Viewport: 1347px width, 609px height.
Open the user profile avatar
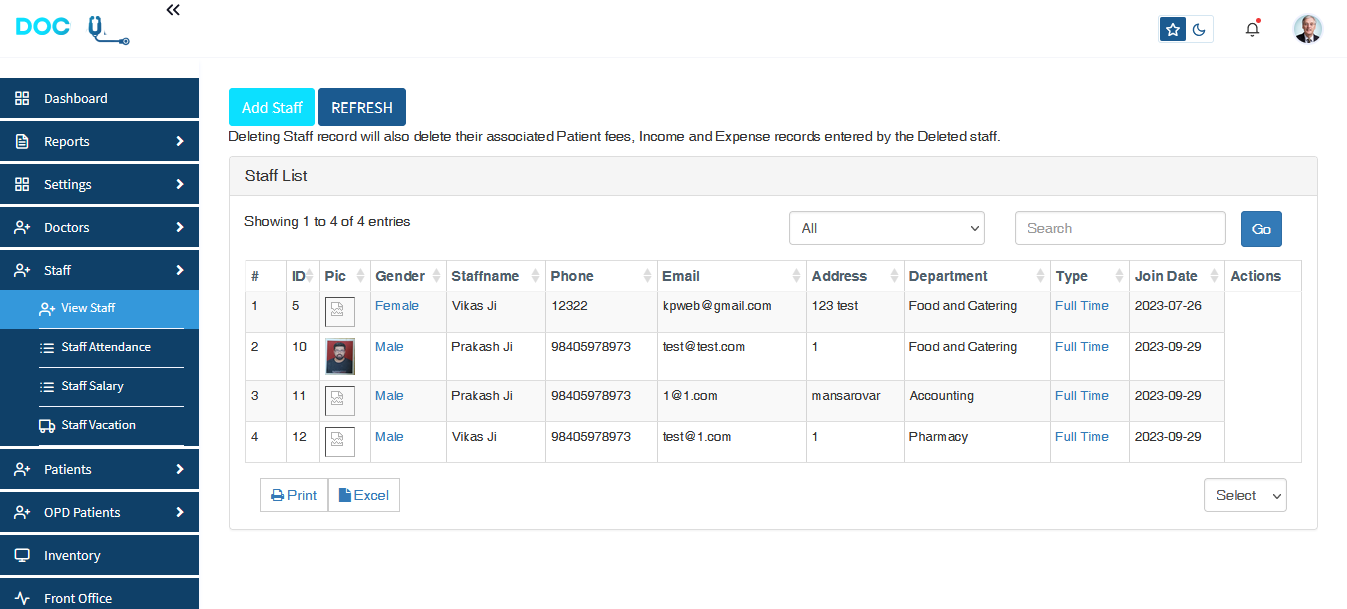pyautogui.click(x=1307, y=29)
